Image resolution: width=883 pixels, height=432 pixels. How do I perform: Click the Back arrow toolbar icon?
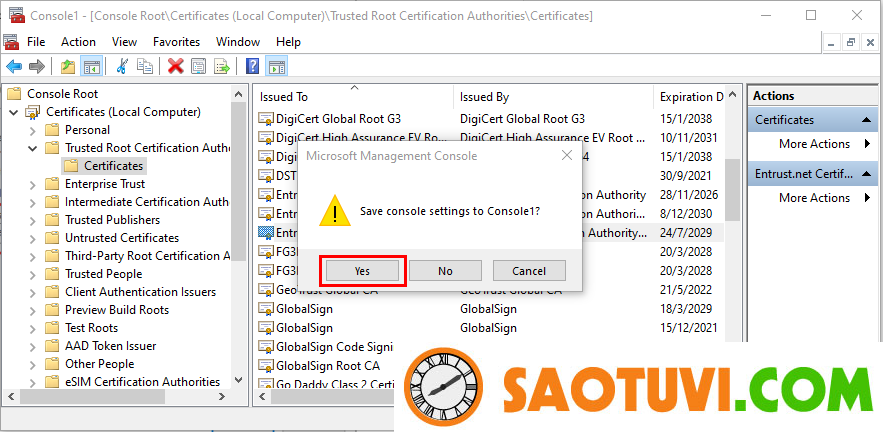(14, 67)
